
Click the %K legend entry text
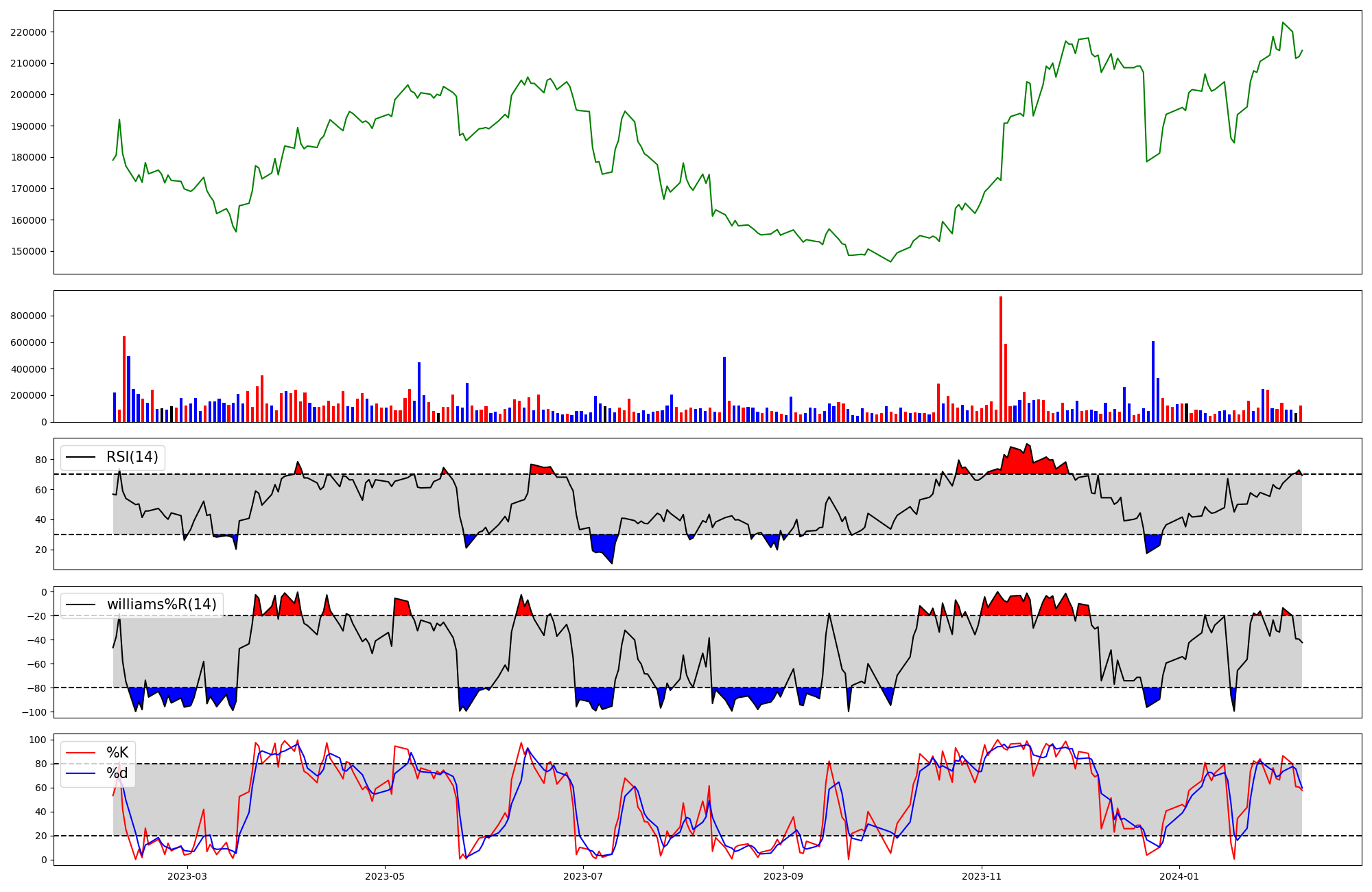117,753
